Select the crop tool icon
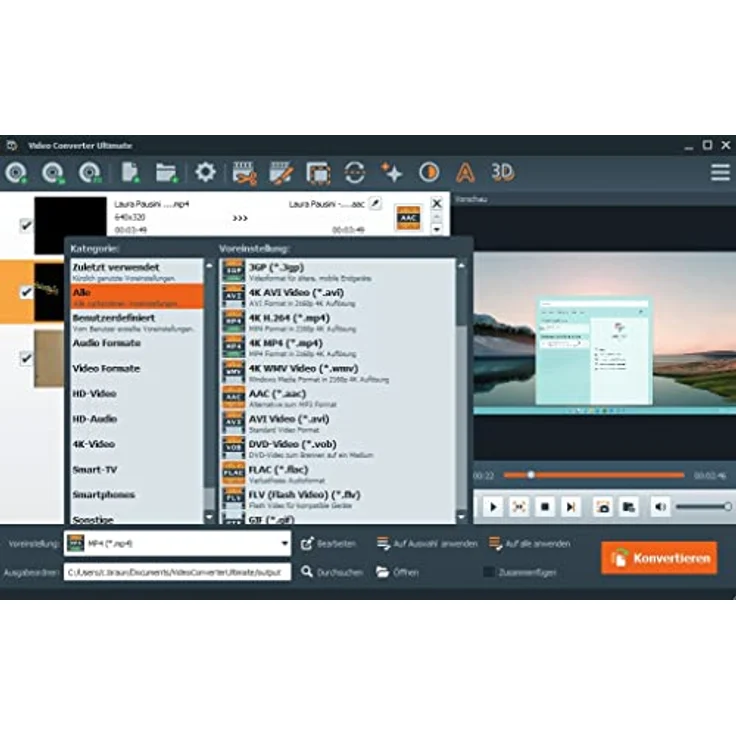The image size is (736, 736). 318,173
